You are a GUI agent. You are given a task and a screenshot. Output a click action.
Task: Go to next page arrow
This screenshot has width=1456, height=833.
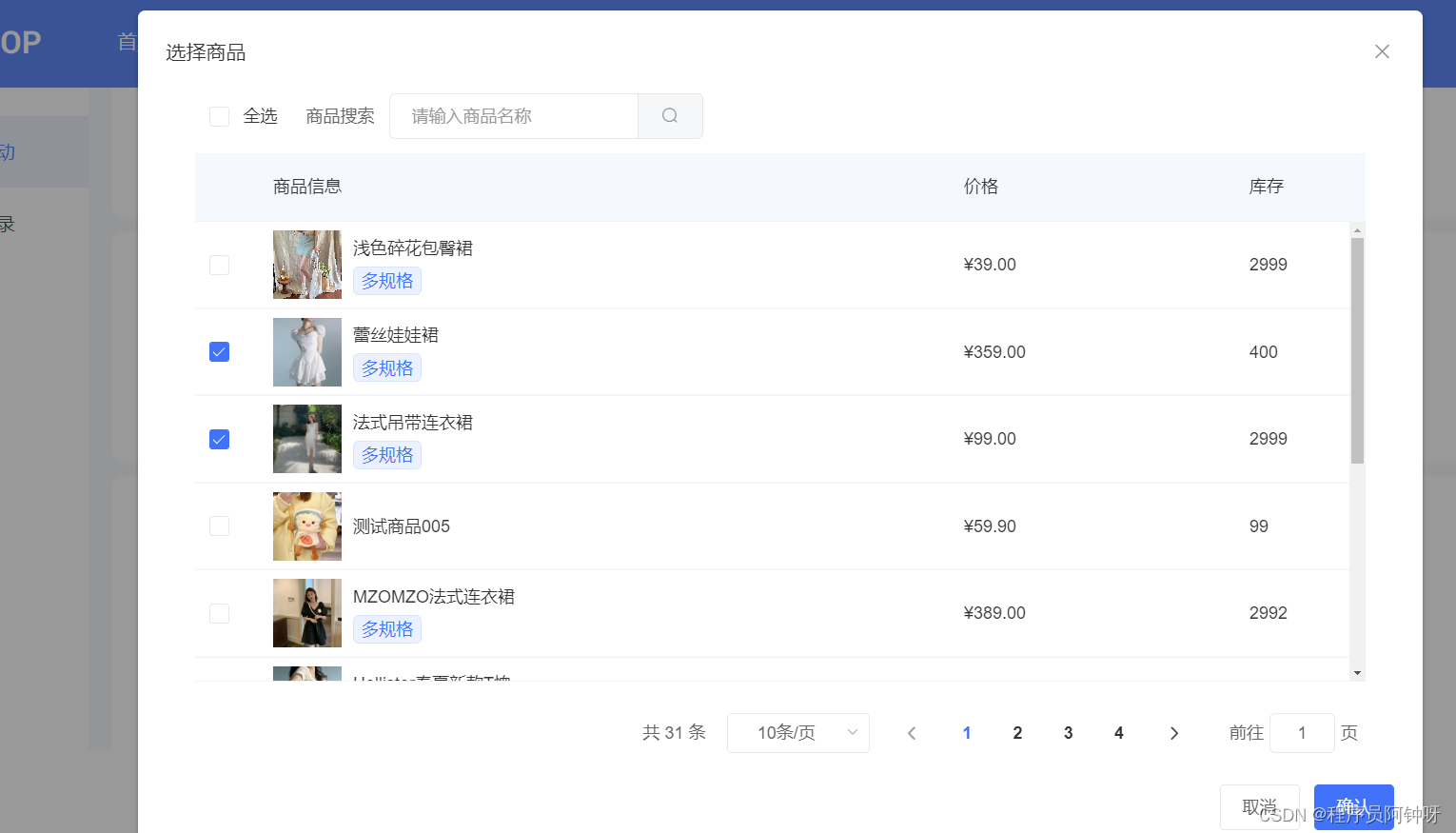pos(1174,733)
